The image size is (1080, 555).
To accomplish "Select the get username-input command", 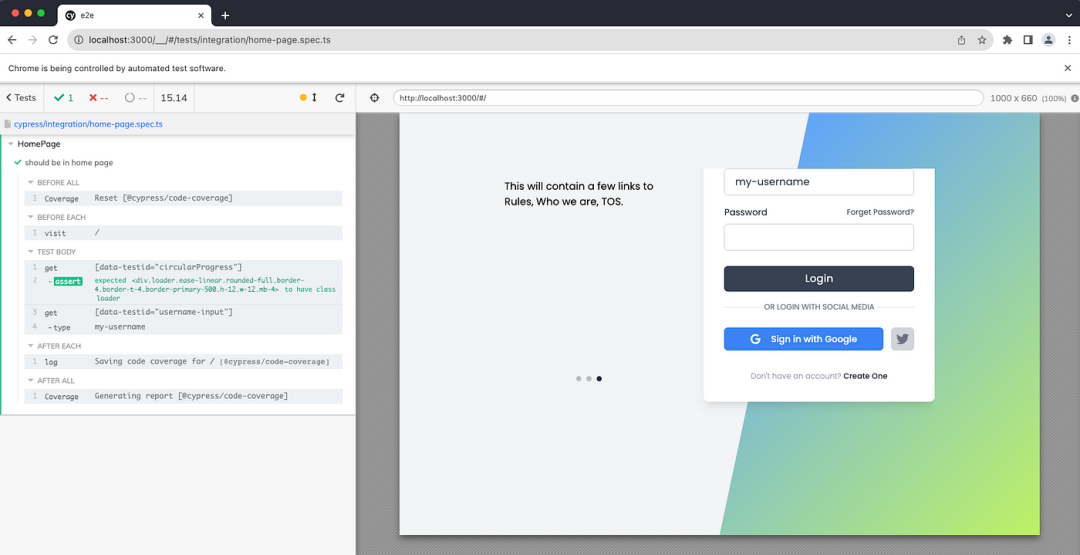I will pos(183,312).
